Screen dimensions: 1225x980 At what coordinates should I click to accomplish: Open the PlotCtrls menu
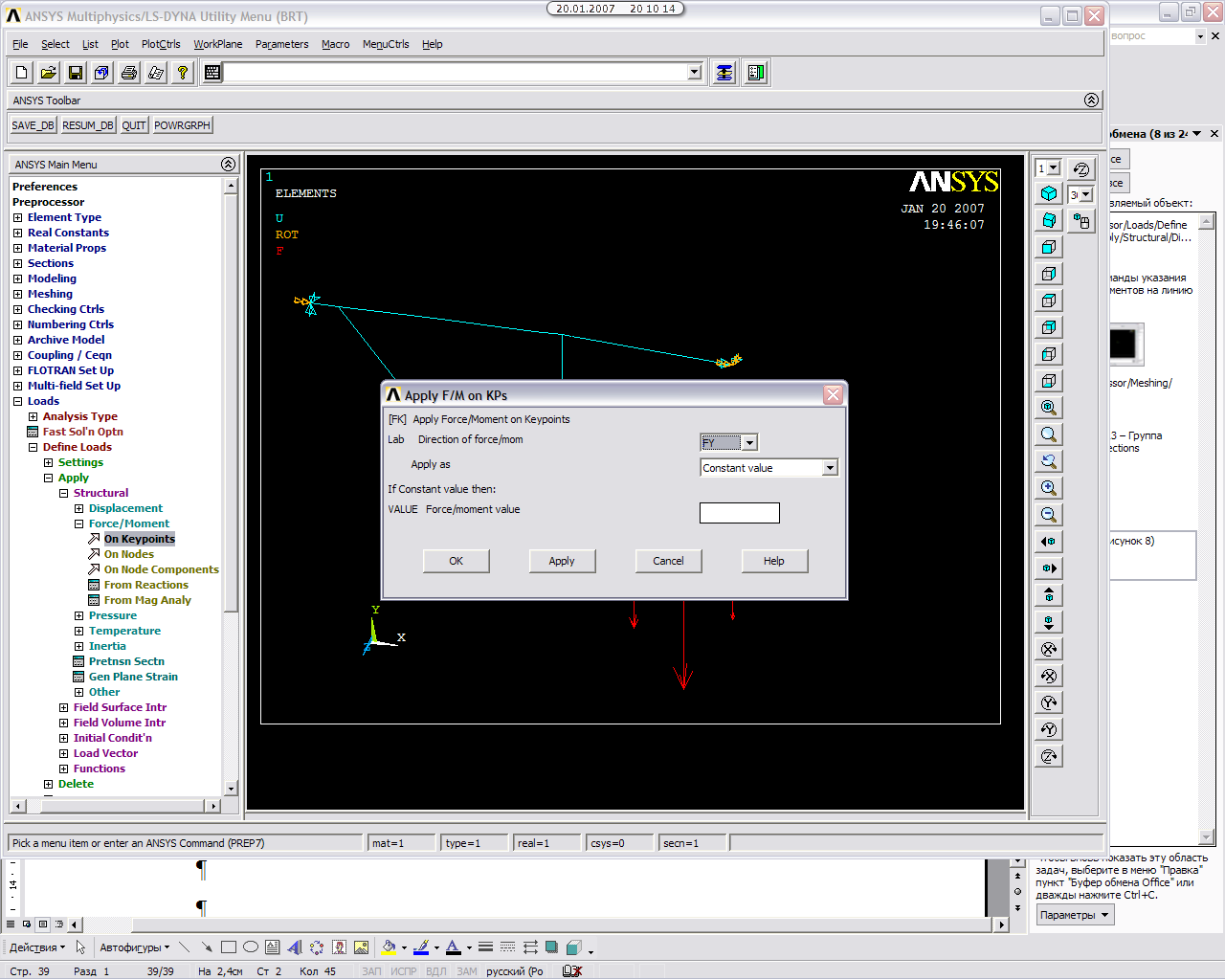161,44
